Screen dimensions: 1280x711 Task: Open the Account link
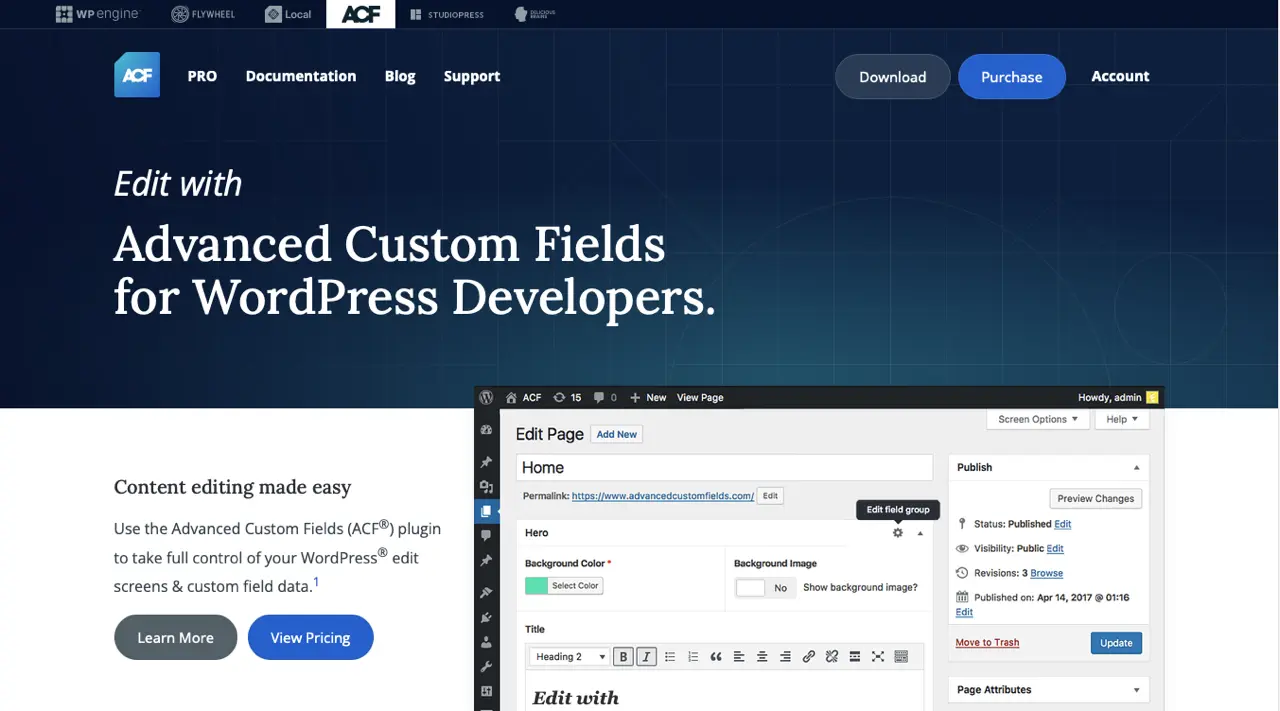coord(1120,76)
